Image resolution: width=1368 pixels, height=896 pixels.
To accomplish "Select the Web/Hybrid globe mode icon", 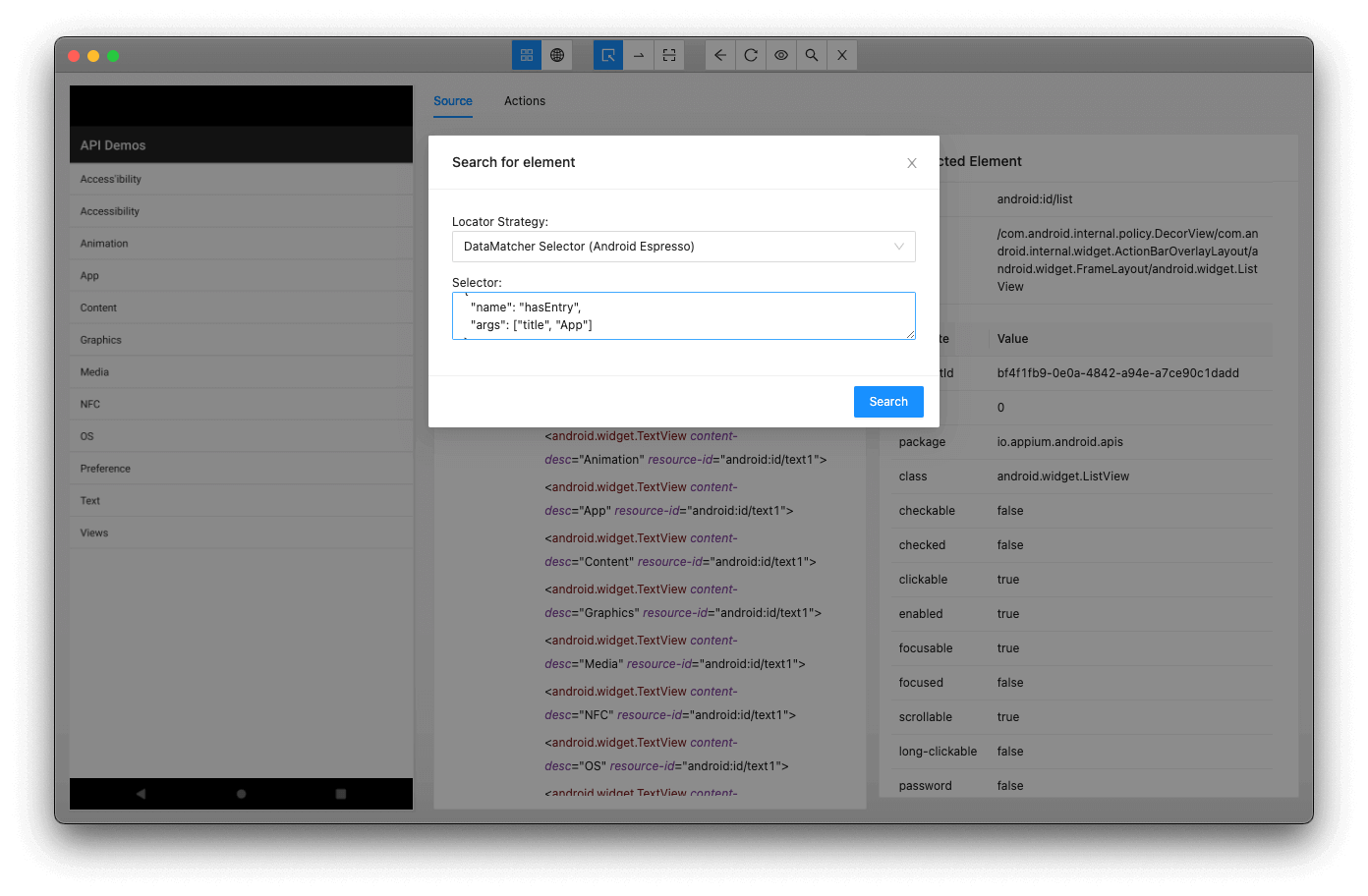I will click(557, 55).
